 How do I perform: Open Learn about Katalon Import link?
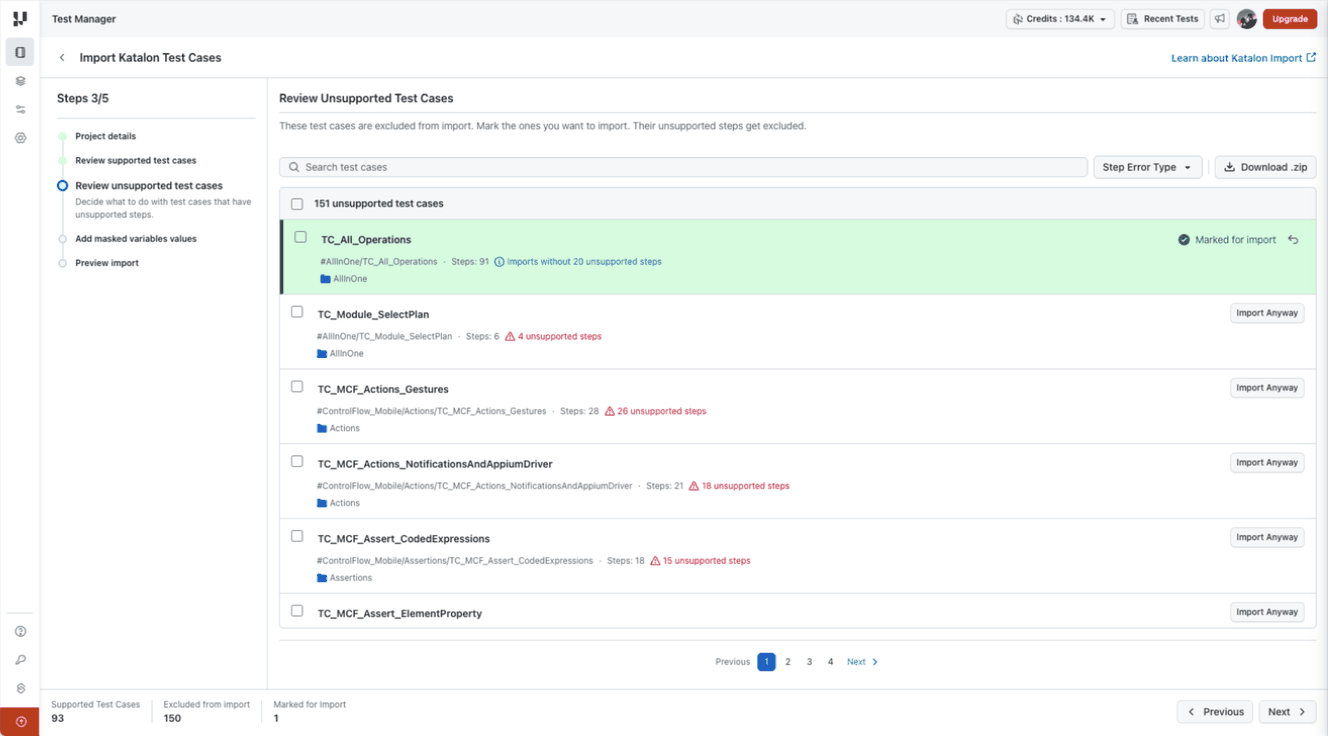pyautogui.click(x=1243, y=58)
